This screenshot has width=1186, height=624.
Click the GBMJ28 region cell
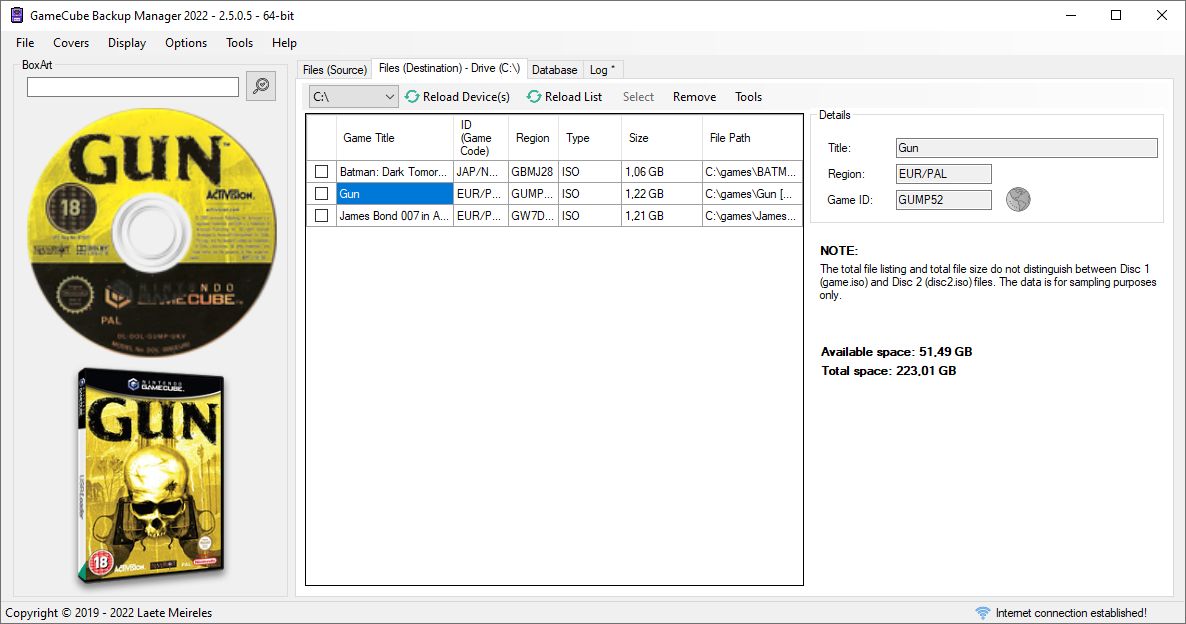pyautogui.click(x=533, y=172)
